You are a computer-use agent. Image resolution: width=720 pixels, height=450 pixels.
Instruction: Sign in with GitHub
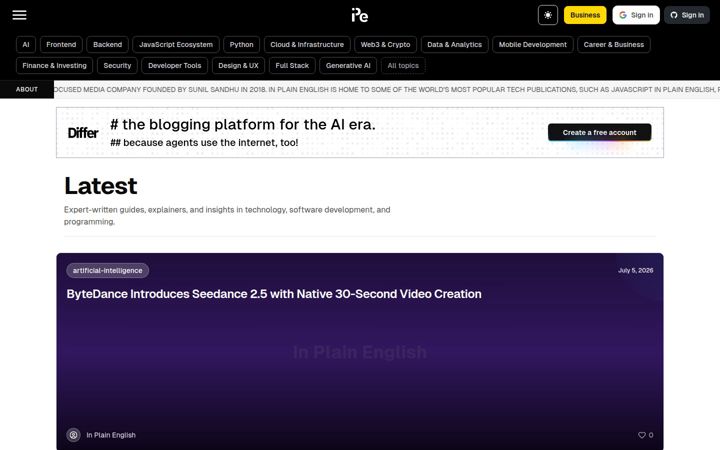tap(687, 15)
